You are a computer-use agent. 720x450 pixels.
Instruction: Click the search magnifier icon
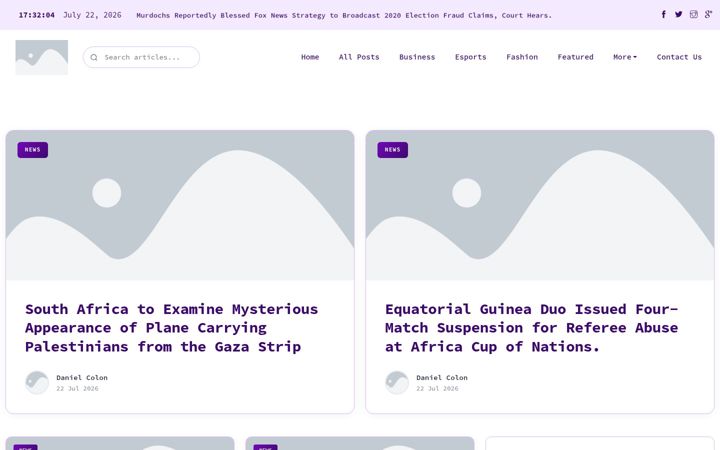pyautogui.click(x=94, y=57)
